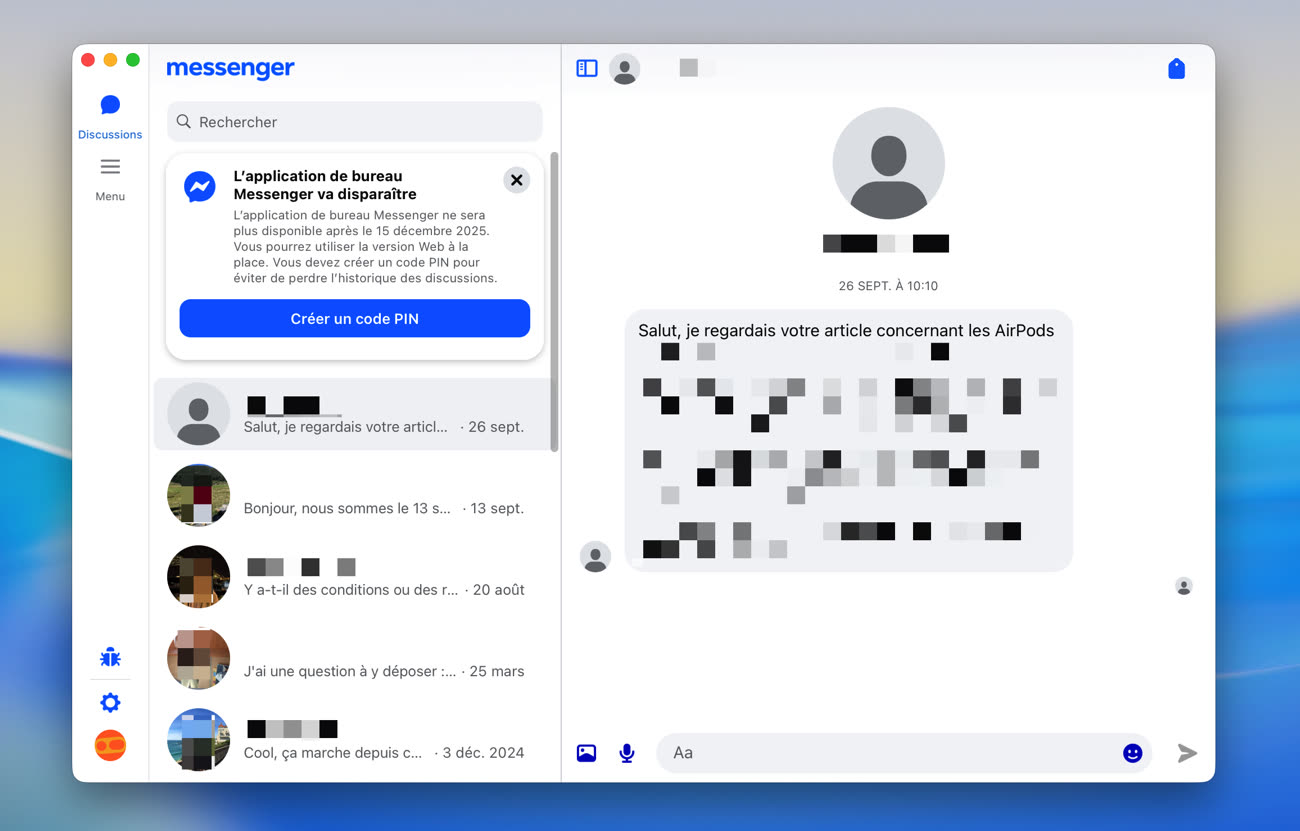Attach a photo with the image icon
Screen dimensions: 1300x831
tap(587, 753)
